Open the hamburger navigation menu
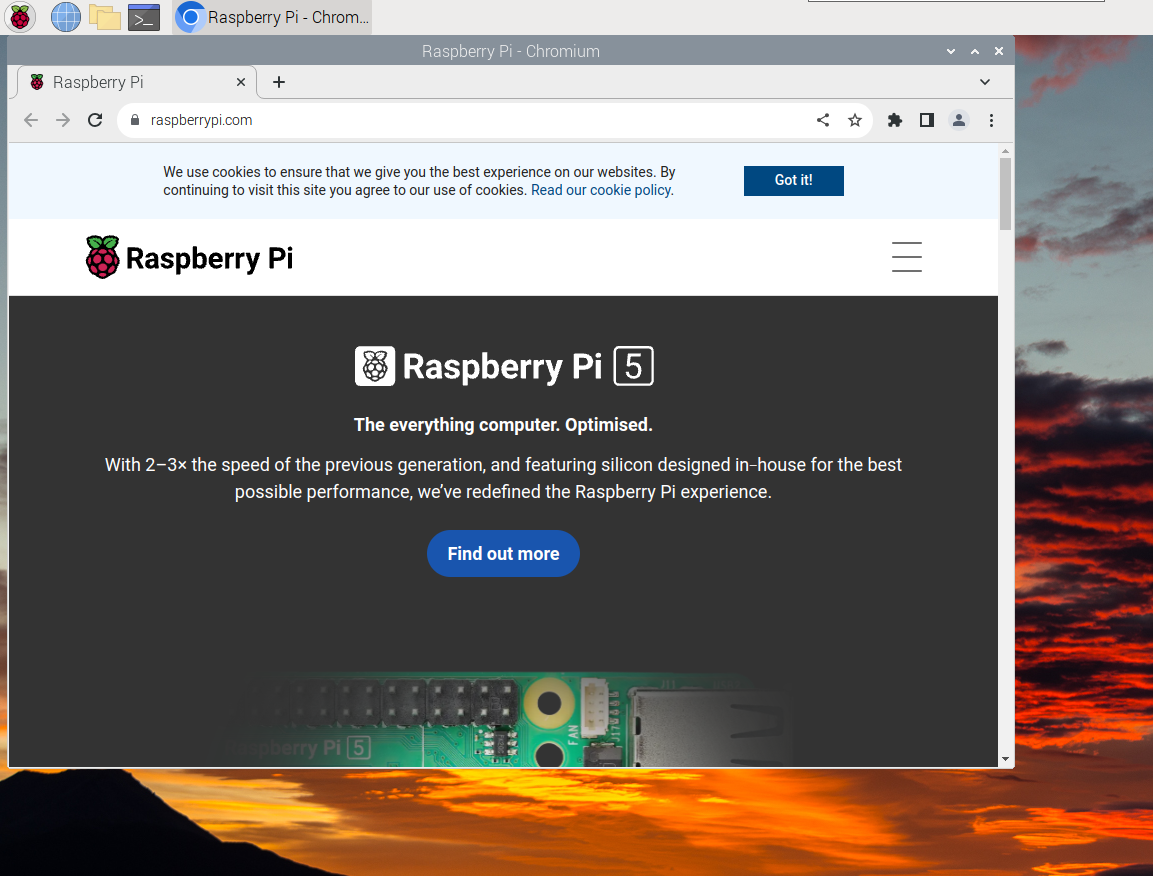The image size is (1153, 876). 907,257
